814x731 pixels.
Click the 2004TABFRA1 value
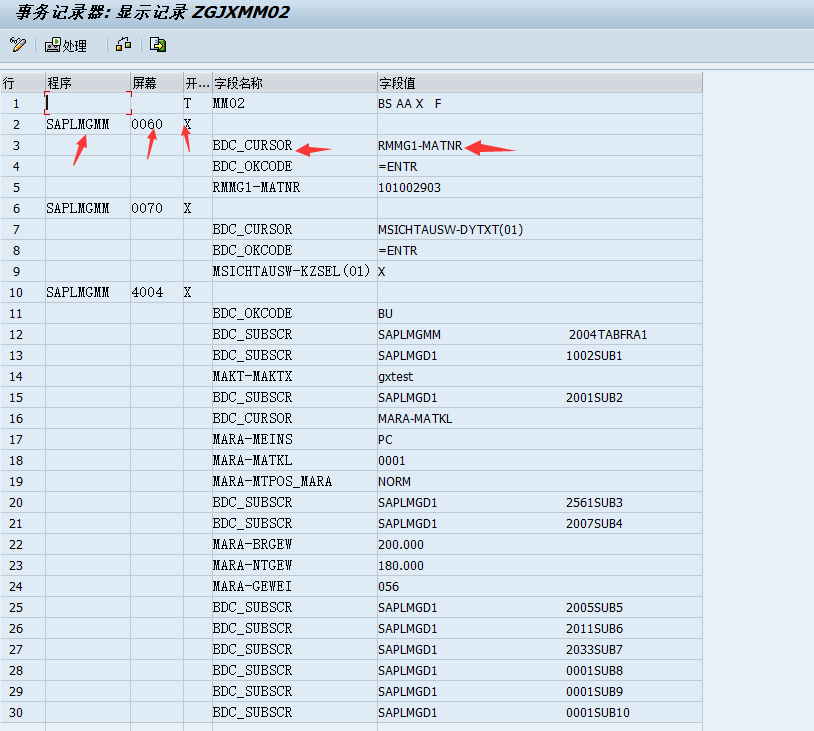pos(608,335)
